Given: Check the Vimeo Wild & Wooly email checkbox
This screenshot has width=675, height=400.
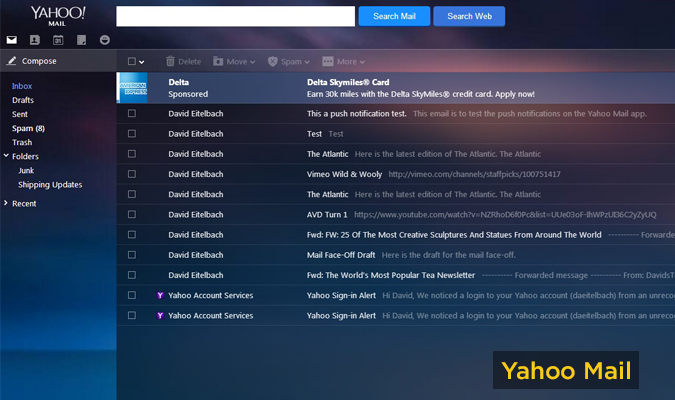Looking at the screenshot, I should [132, 174].
